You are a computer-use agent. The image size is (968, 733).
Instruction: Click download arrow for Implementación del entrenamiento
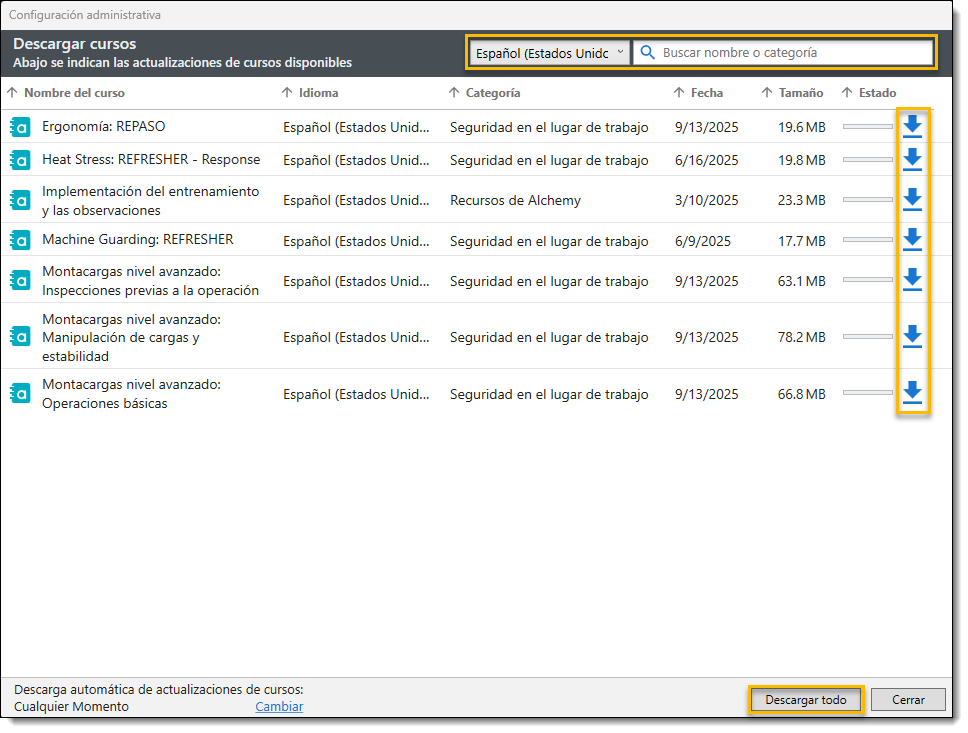[x=912, y=200]
